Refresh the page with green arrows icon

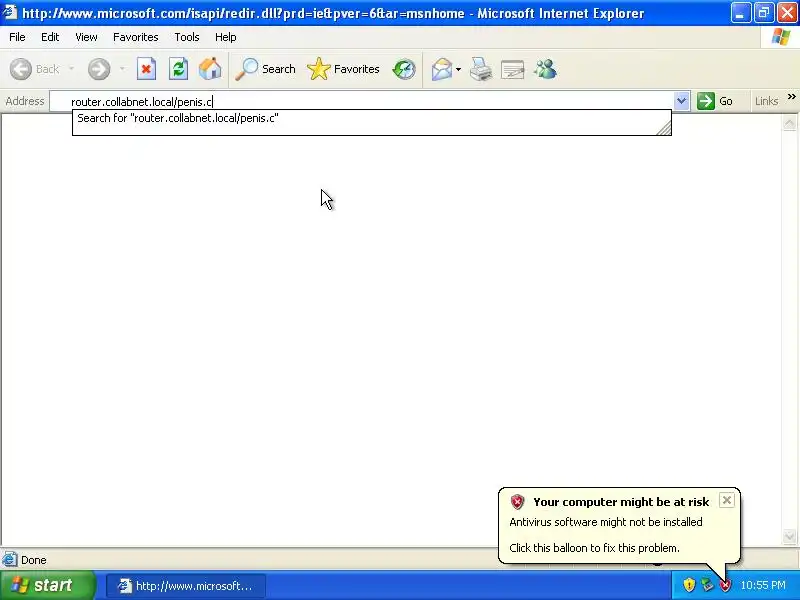point(178,69)
